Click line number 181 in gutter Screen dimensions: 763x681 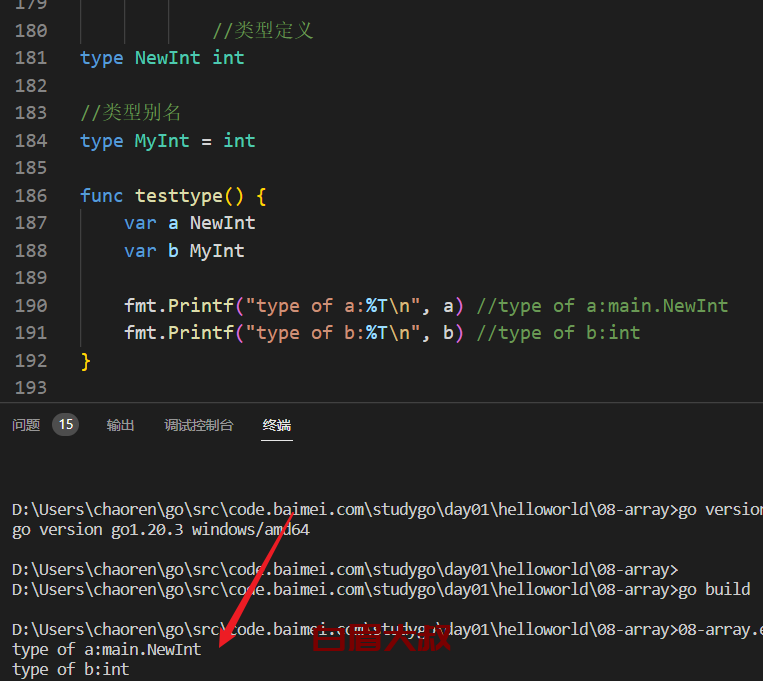[31, 58]
